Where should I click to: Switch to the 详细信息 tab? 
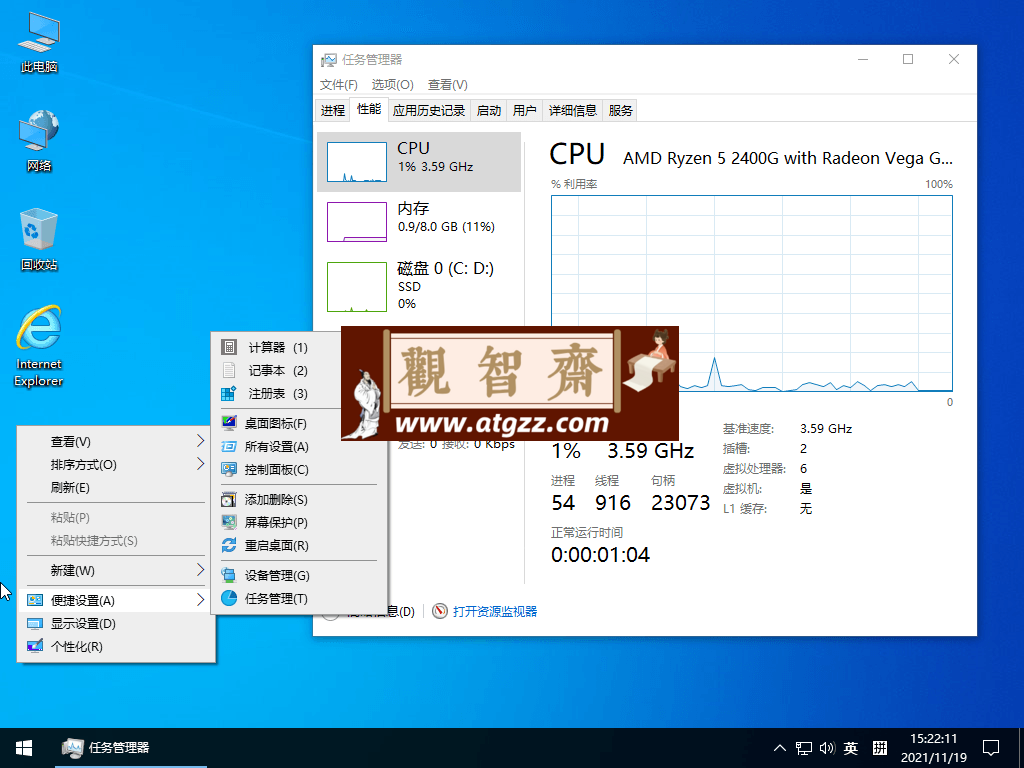[x=573, y=110]
